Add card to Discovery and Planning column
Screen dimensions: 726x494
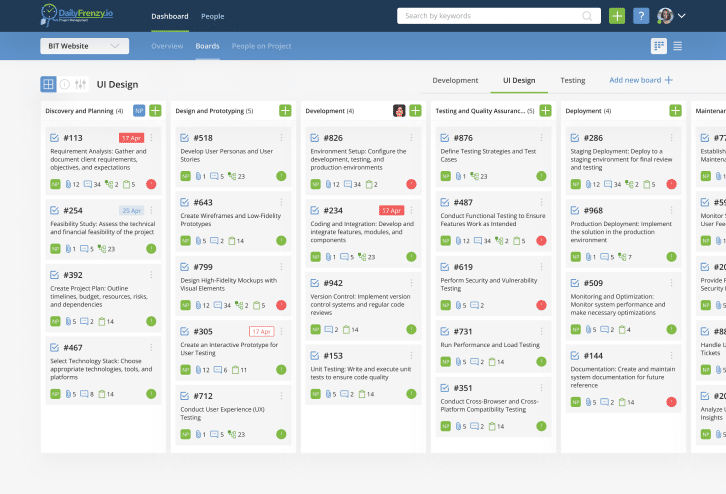pyautogui.click(x=155, y=111)
